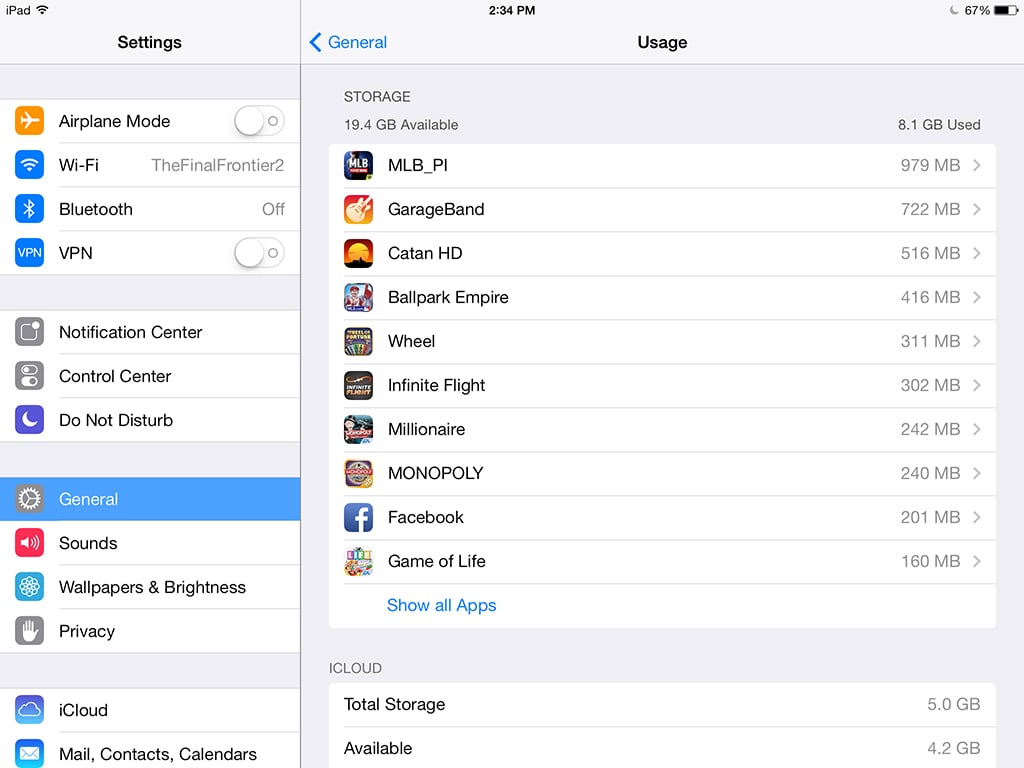Viewport: 1024px width, 768px height.
Task: Go back to General
Action: pyautogui.click(x=348, y=42)
